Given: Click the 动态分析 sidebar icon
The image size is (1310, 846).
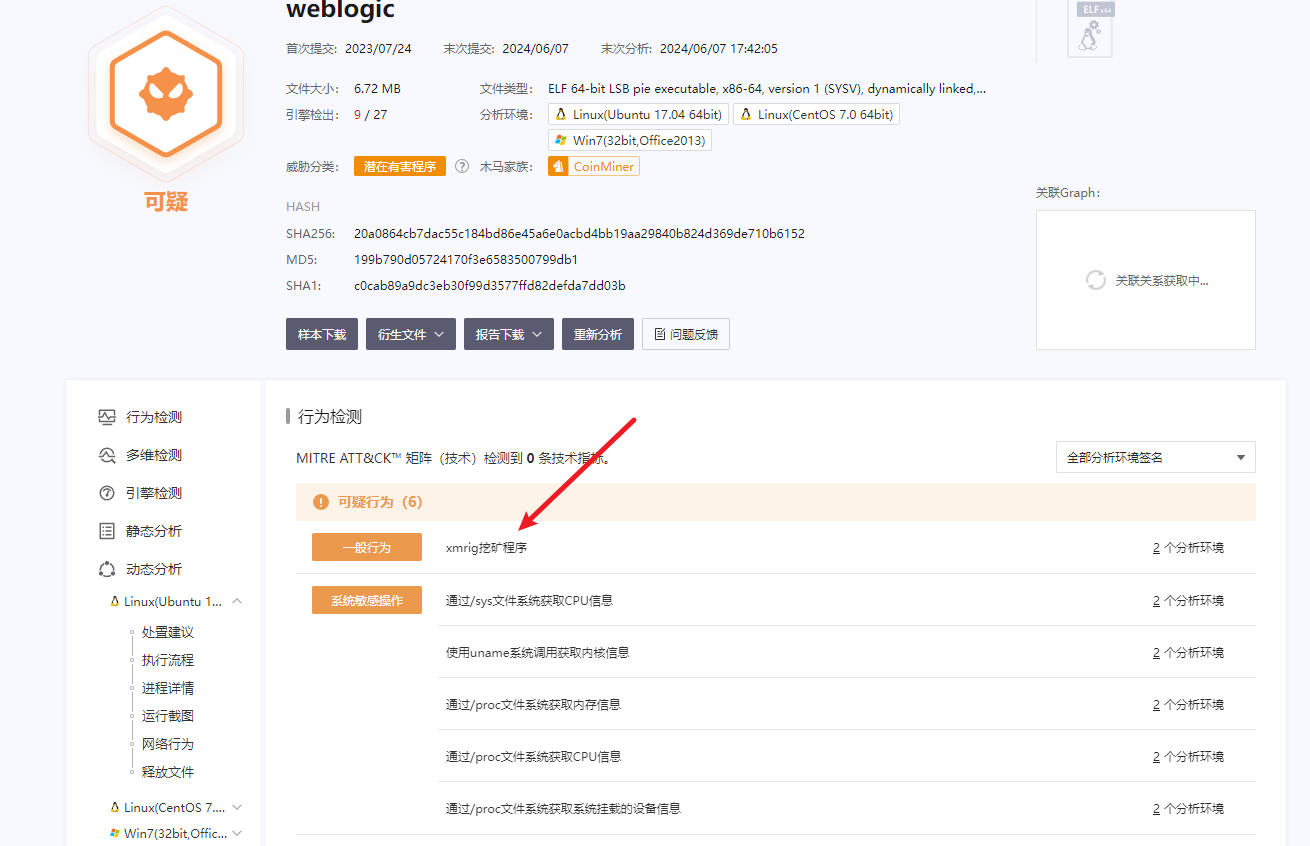Looking at the screenshot, I should coord(107,569).
